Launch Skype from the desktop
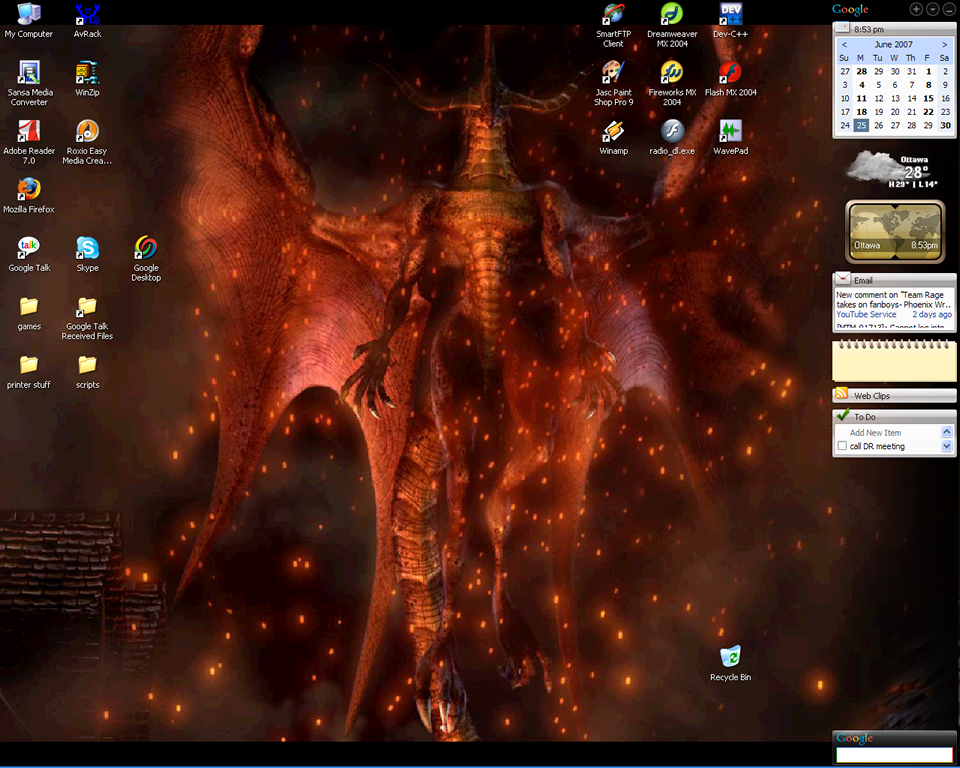The height and width of the screenshot is (768, 960). (88, 255)
